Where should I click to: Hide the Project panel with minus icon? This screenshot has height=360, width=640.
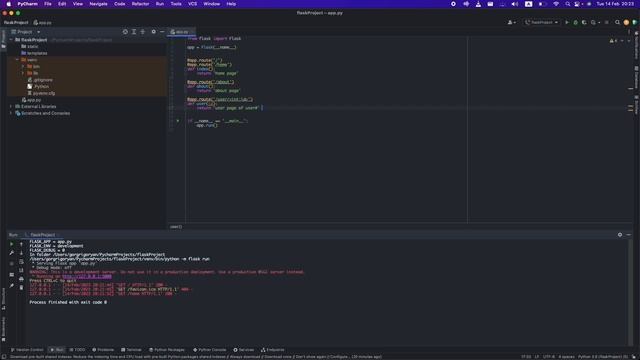pyautogui.click(x=162, y=31)
